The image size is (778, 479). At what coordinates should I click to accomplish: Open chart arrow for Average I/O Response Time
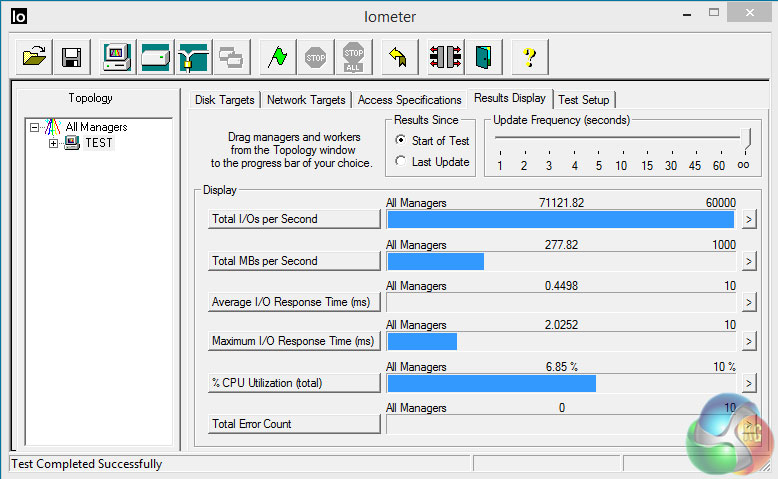[749, 302]
